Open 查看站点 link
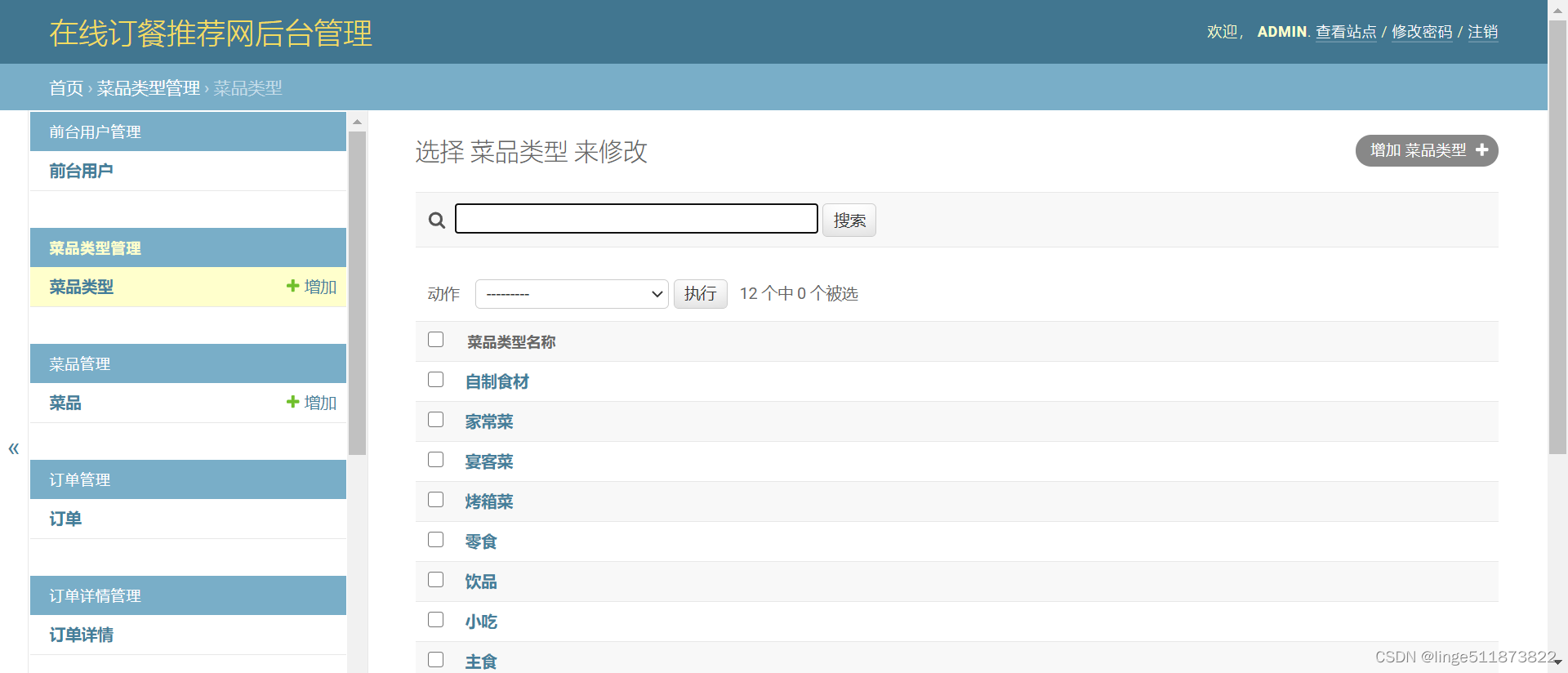Image resolution: width=1568 pixels, height=673 pixels. (x=1346, y=32)
